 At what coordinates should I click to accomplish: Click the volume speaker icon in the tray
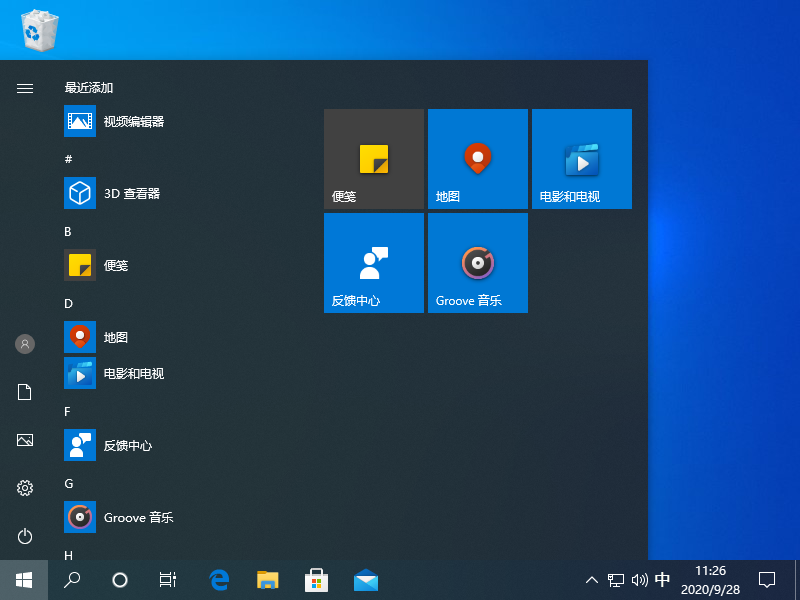pyautogui.click(x=639, y=580)
